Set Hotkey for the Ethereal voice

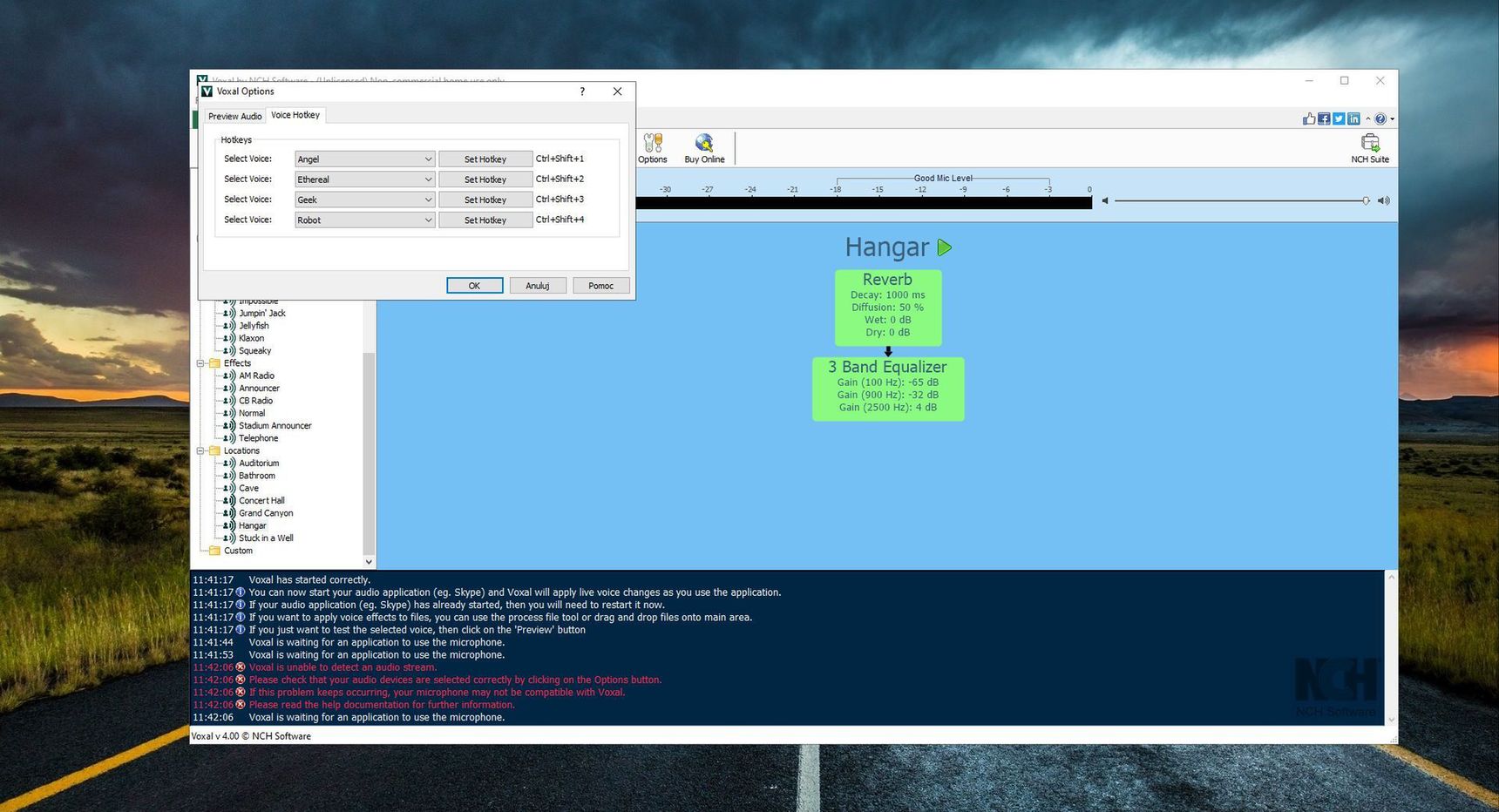pos(485,179)
